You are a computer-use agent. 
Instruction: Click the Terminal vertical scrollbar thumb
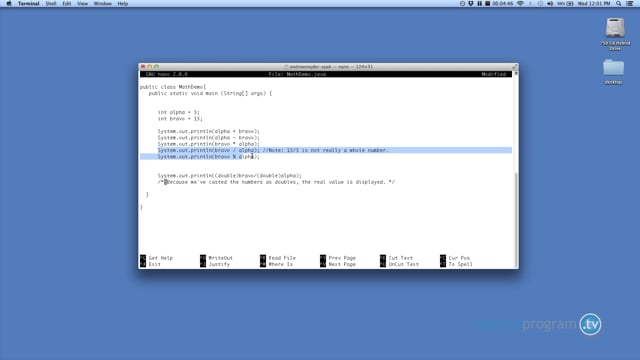pyautogui.click(x=516, y=220)
